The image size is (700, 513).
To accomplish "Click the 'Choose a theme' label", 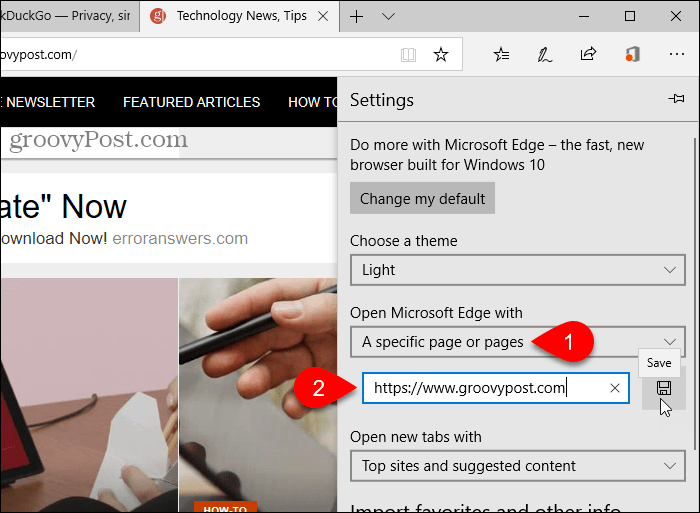I will pos(404,241).
